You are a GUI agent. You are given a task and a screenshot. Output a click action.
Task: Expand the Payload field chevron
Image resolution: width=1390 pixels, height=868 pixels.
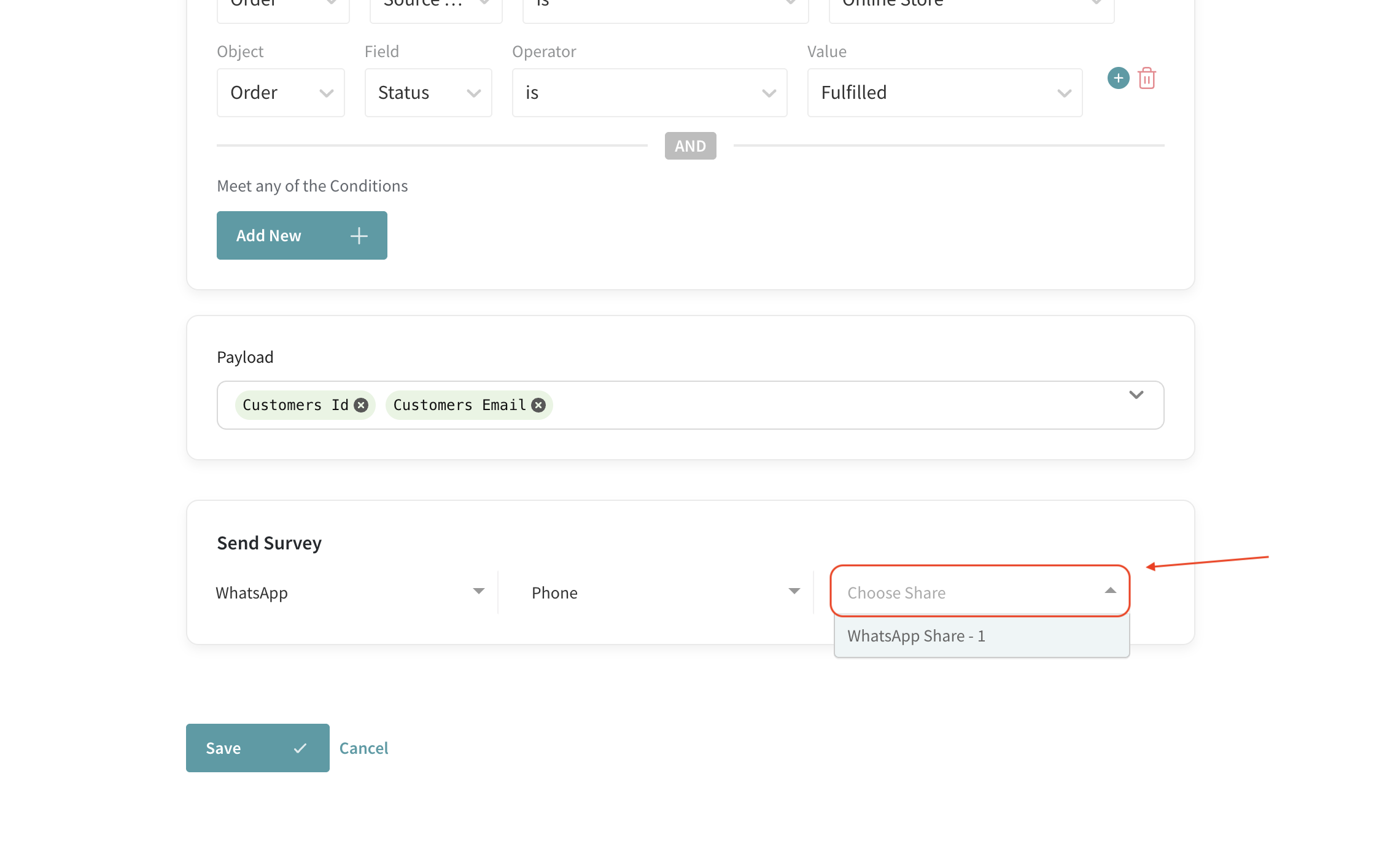[1136, 395]
